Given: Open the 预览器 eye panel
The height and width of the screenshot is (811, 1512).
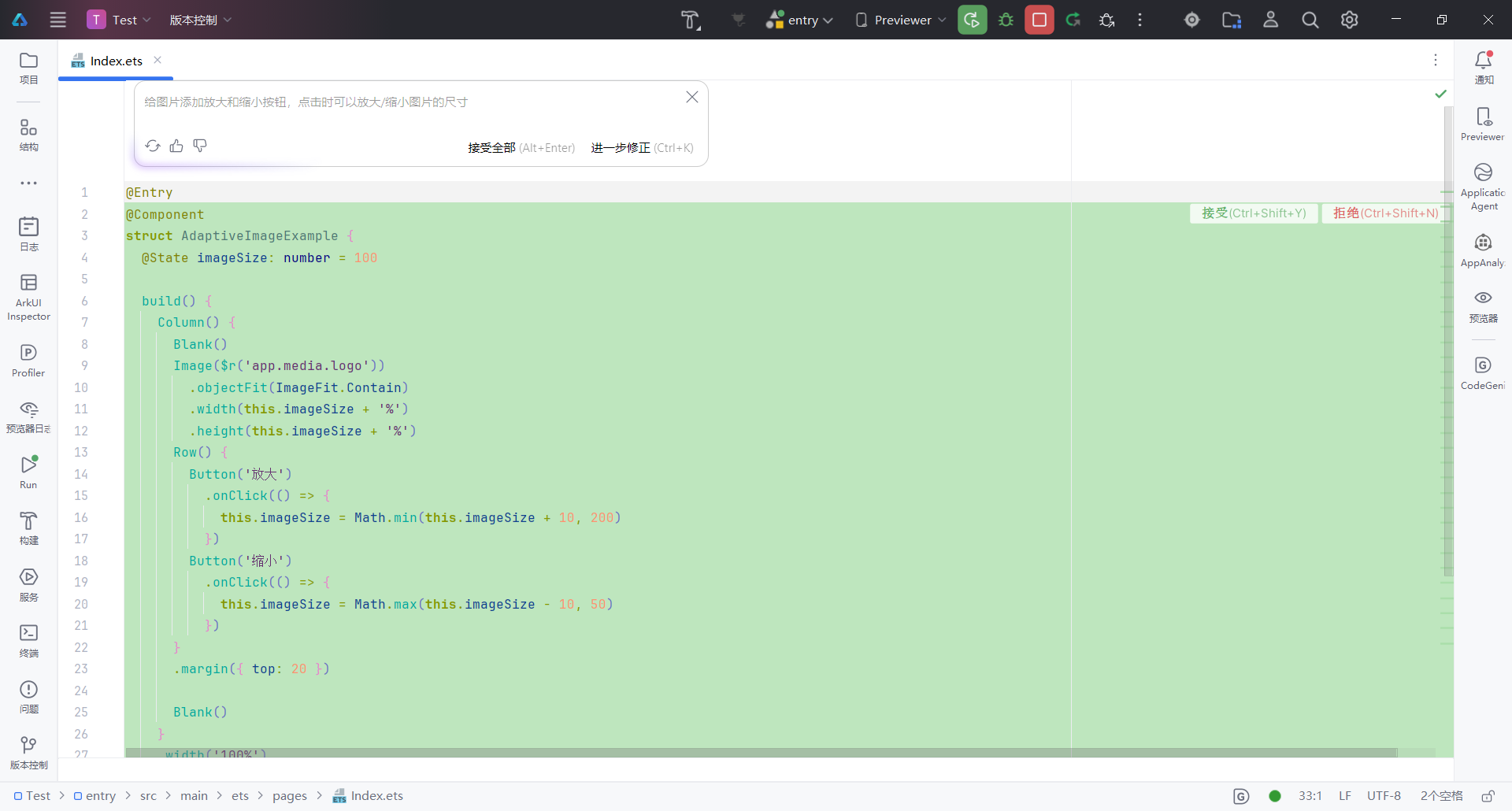Looking at the screenshot, I should point(1484,306).
